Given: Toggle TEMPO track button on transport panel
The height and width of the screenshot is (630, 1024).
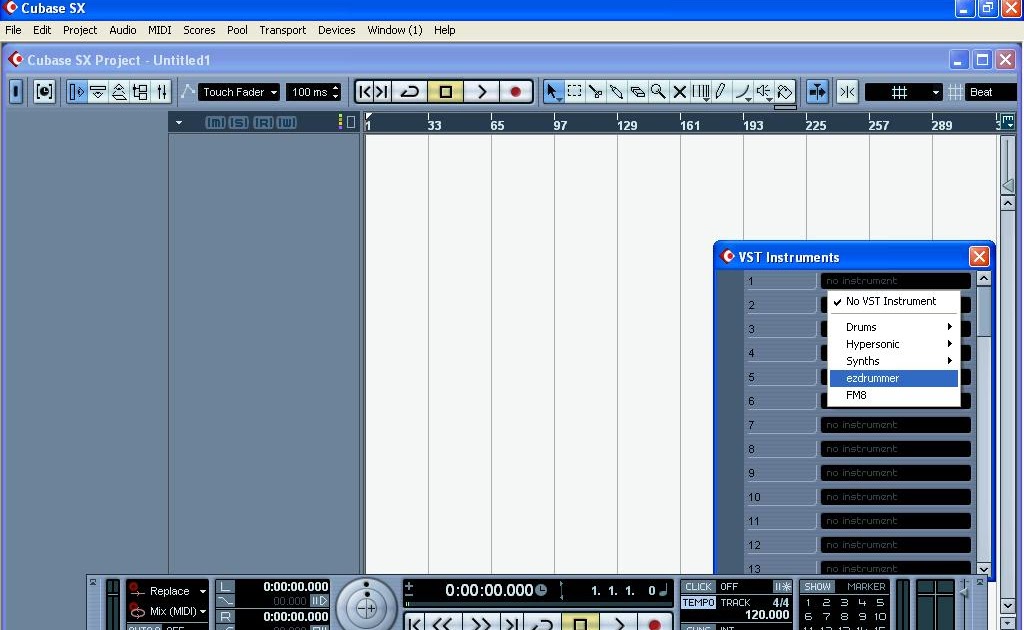Looking at the screenshot, I should [698, 603].
